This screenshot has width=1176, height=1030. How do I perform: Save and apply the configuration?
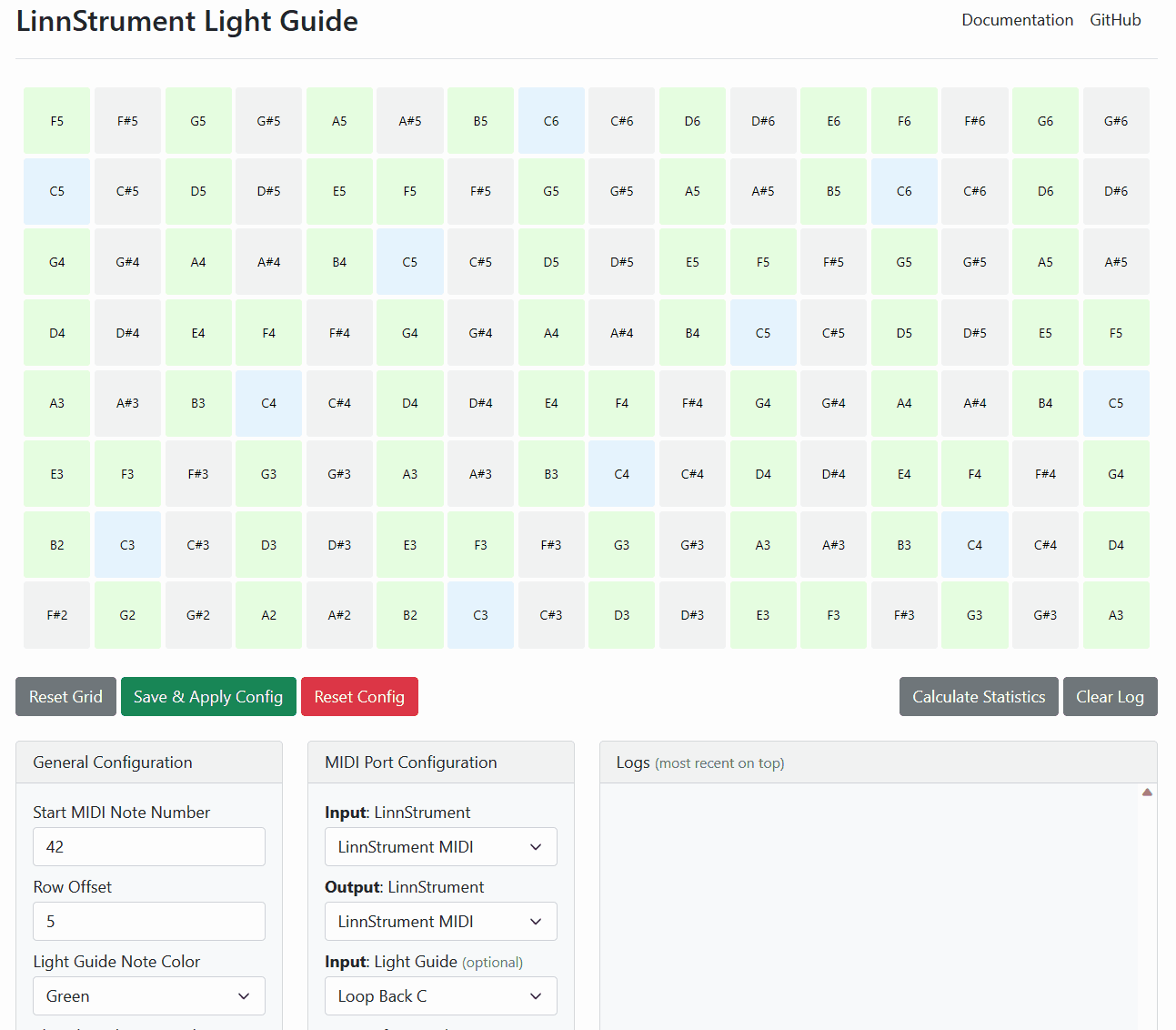click(x=208, y=697)
